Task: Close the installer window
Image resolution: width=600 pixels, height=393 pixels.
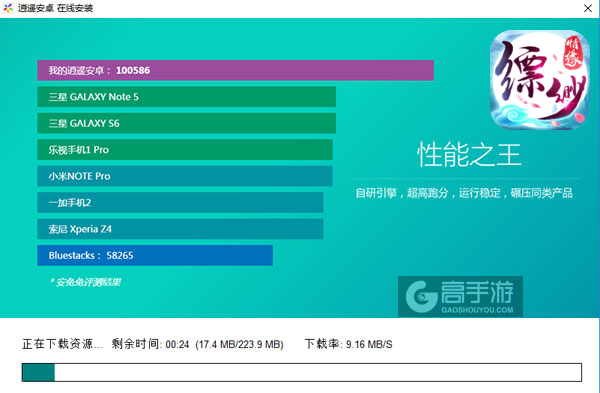Action: [x=588, y=8]
